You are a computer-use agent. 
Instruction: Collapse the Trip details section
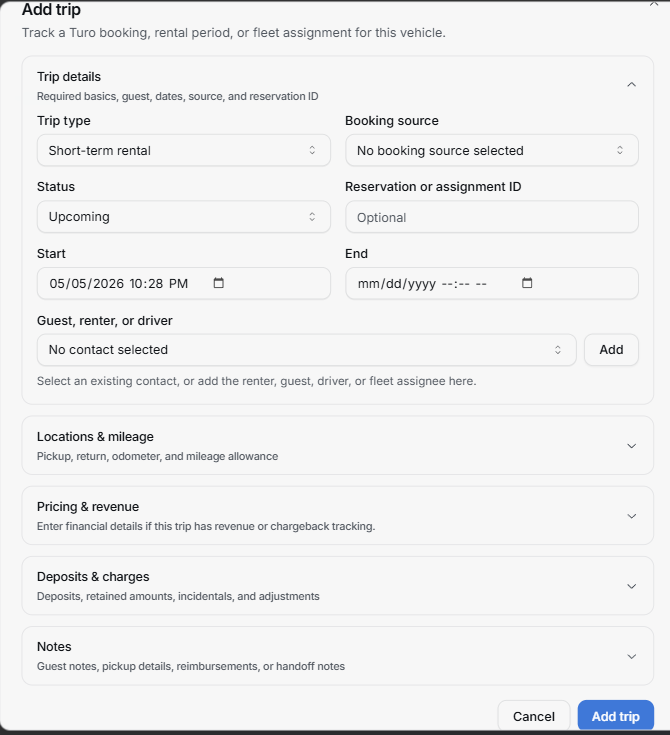(632, 84)
